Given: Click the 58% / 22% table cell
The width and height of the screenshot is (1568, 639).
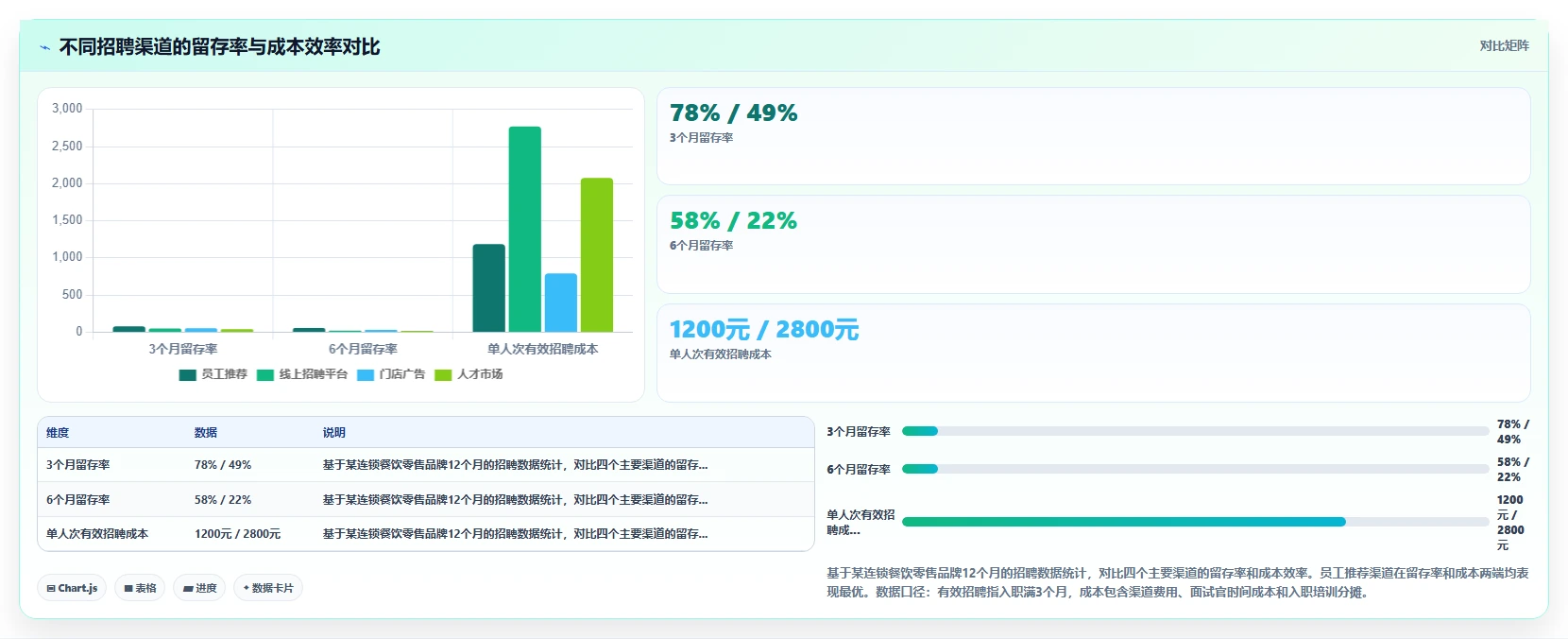Looking at the screenshot, I should point(223,500).
